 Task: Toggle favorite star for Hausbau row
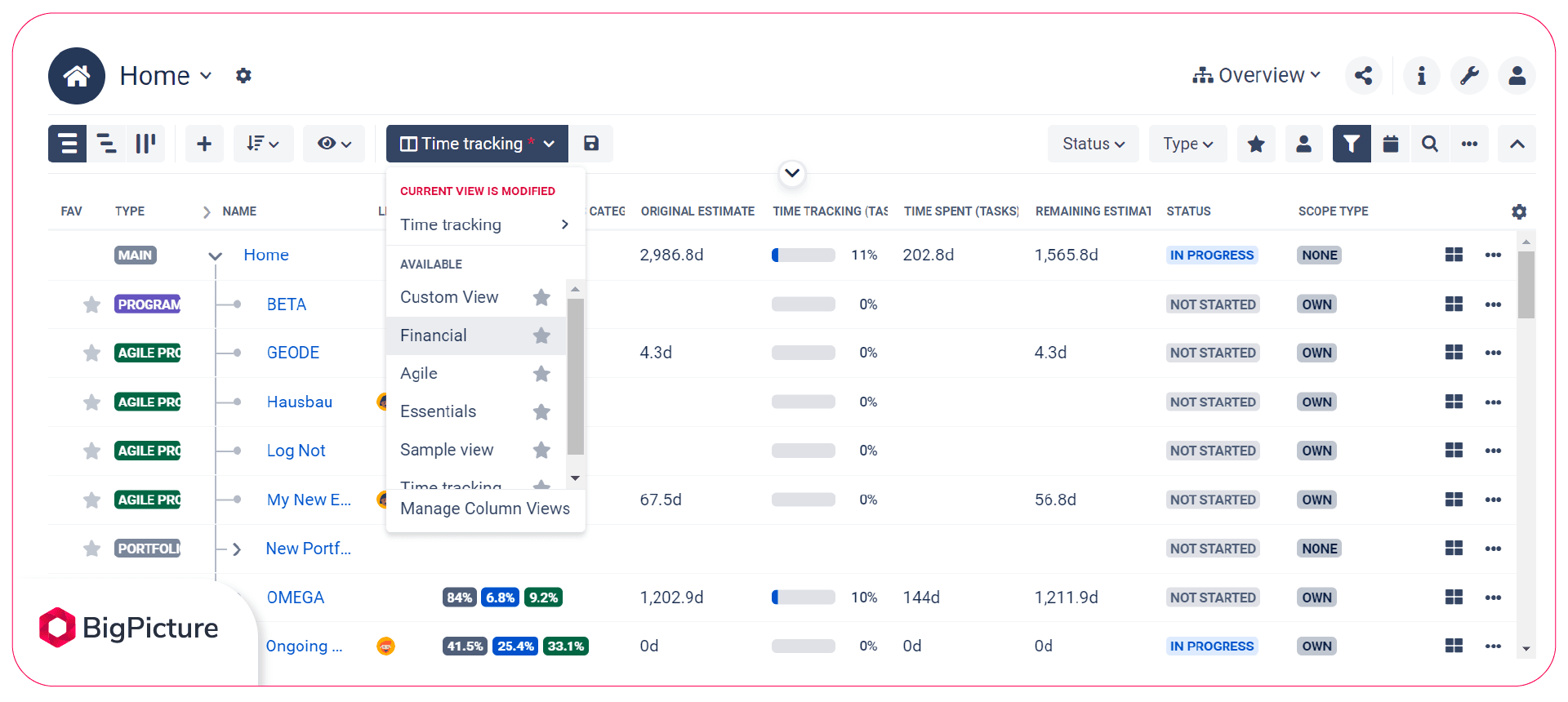click(91, 402)
